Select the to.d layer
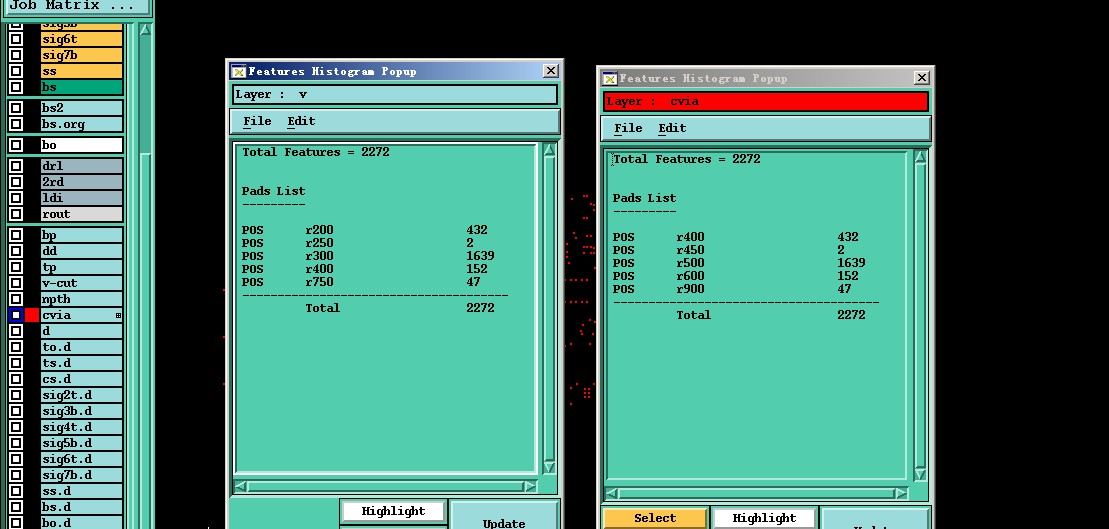1109x529 pixels. tap(82, 347)
